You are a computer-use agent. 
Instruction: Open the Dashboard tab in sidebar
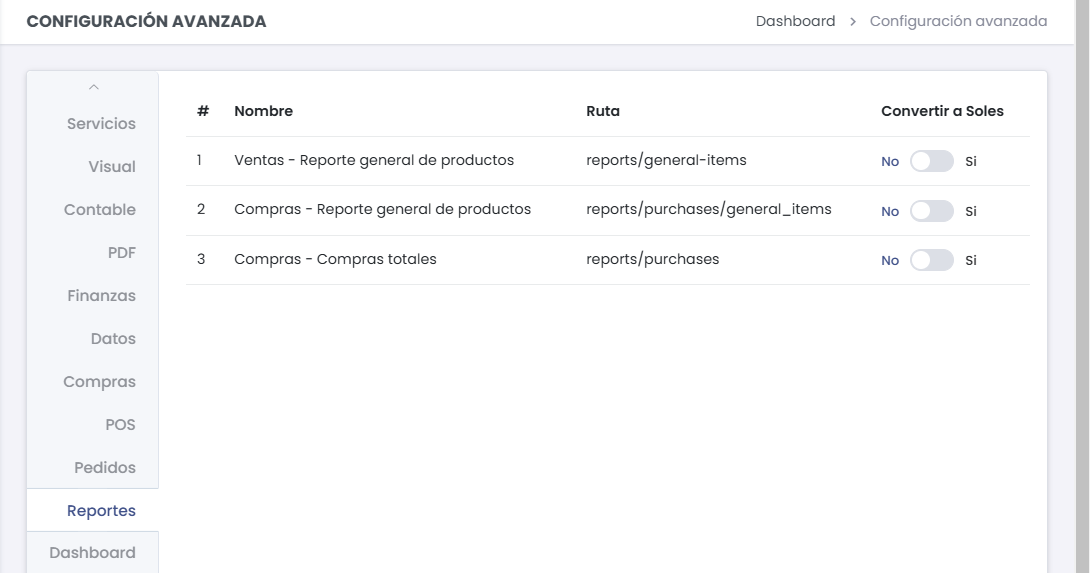click(93, 553)
